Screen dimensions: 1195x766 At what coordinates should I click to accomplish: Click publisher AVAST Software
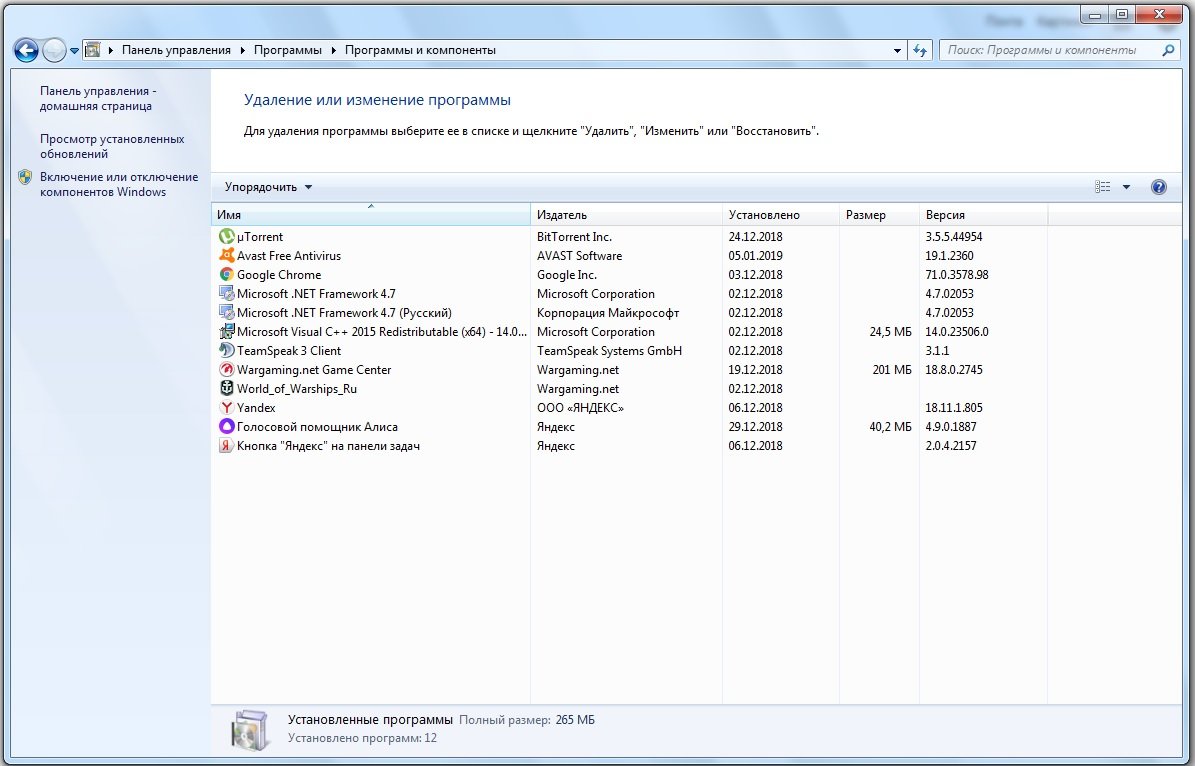tap(579, 256)
